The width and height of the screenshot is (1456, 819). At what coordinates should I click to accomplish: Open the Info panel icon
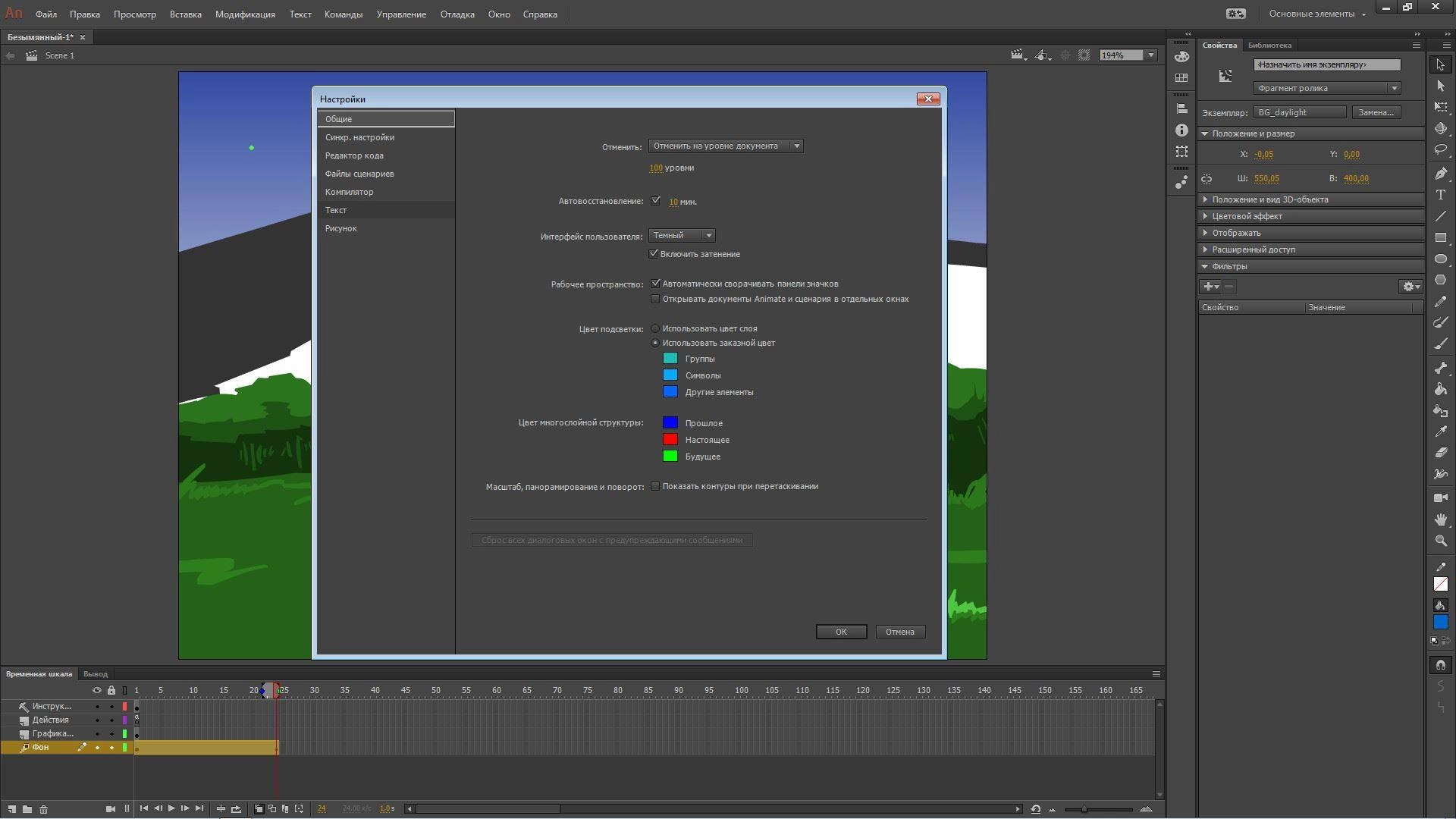pyautogui.click(x=1181, y=130)
